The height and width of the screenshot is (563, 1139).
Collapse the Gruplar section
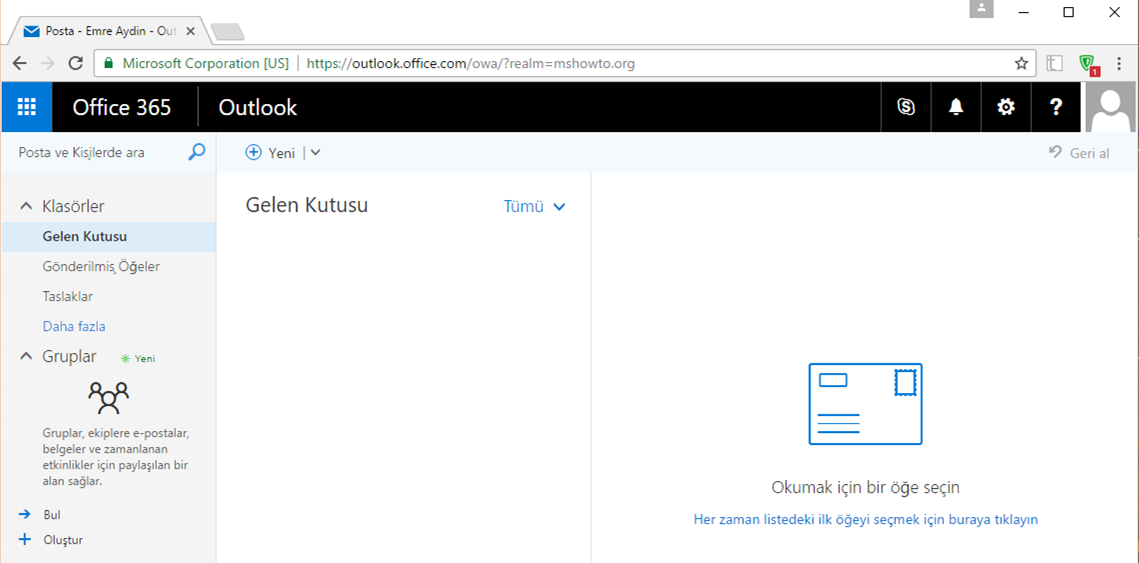[26, 357]
